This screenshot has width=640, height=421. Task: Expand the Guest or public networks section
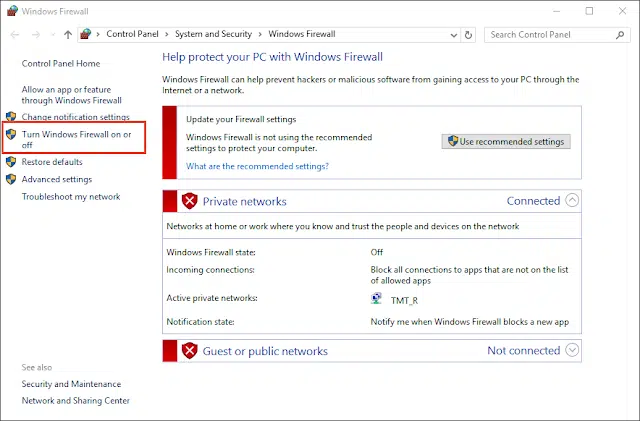click(572, 350)
